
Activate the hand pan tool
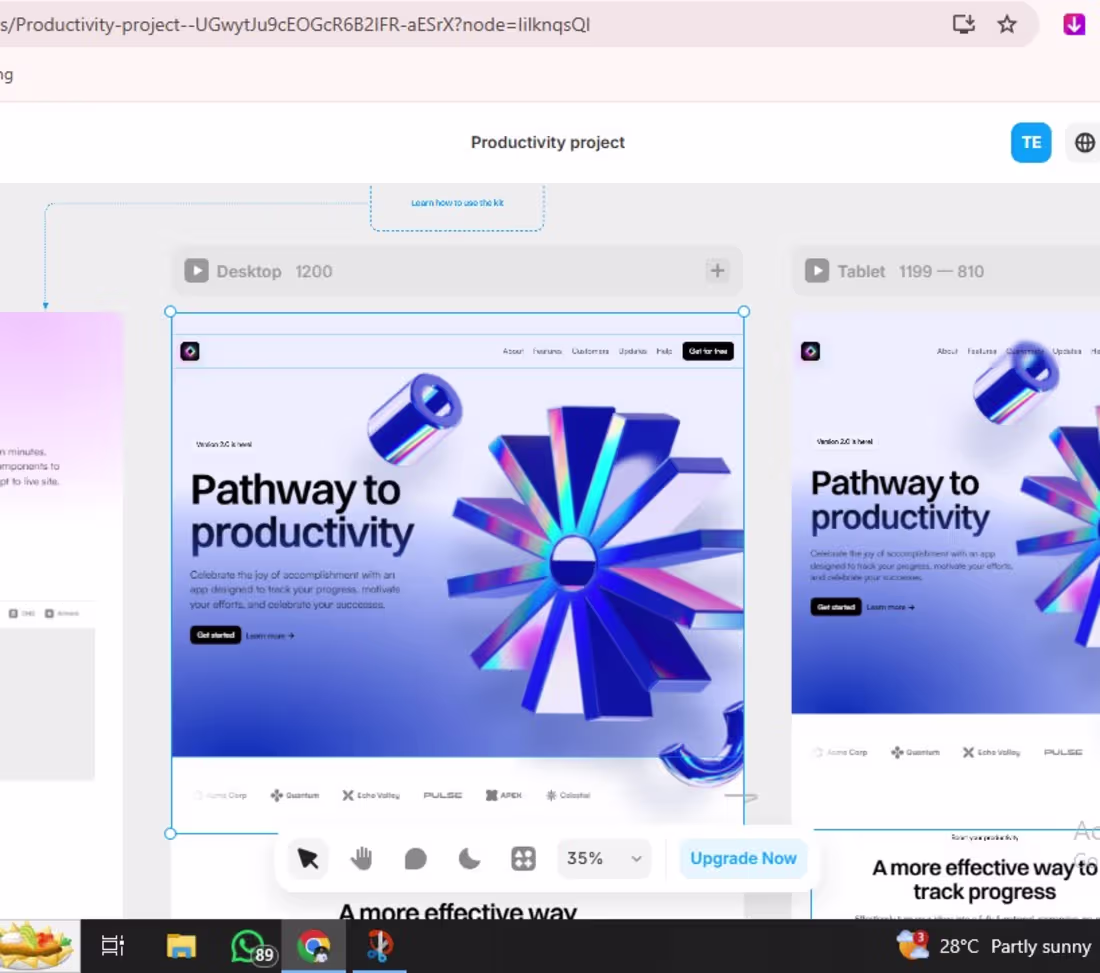pos(361,858)
